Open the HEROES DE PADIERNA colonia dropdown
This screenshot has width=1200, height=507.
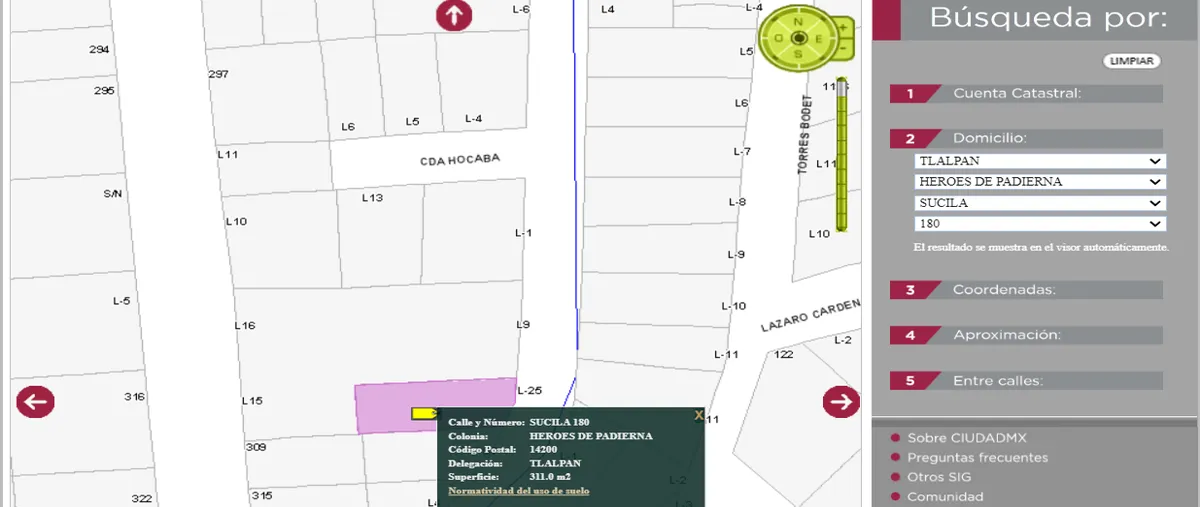(x=1040, y=182)
